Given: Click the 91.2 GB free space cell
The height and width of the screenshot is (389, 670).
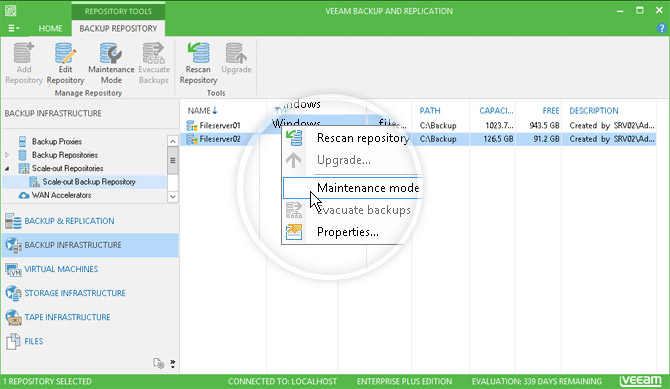Looking at the screenshot, I should [x=546, y=139].
